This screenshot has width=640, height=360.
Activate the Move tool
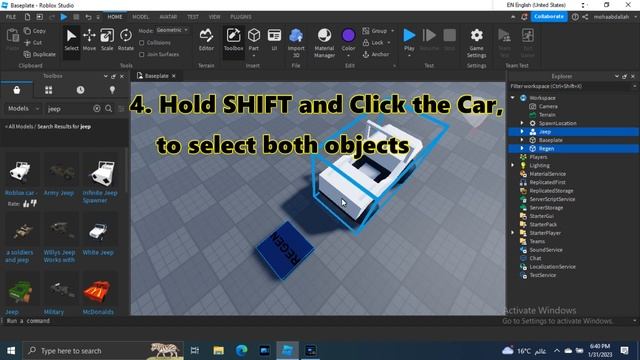(89, 40)
